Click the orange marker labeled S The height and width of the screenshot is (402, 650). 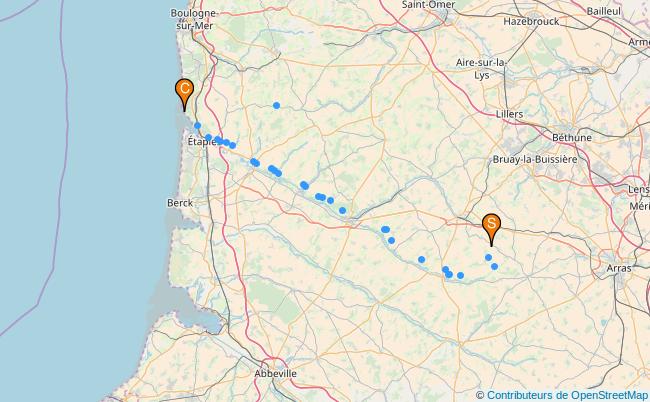491,229
